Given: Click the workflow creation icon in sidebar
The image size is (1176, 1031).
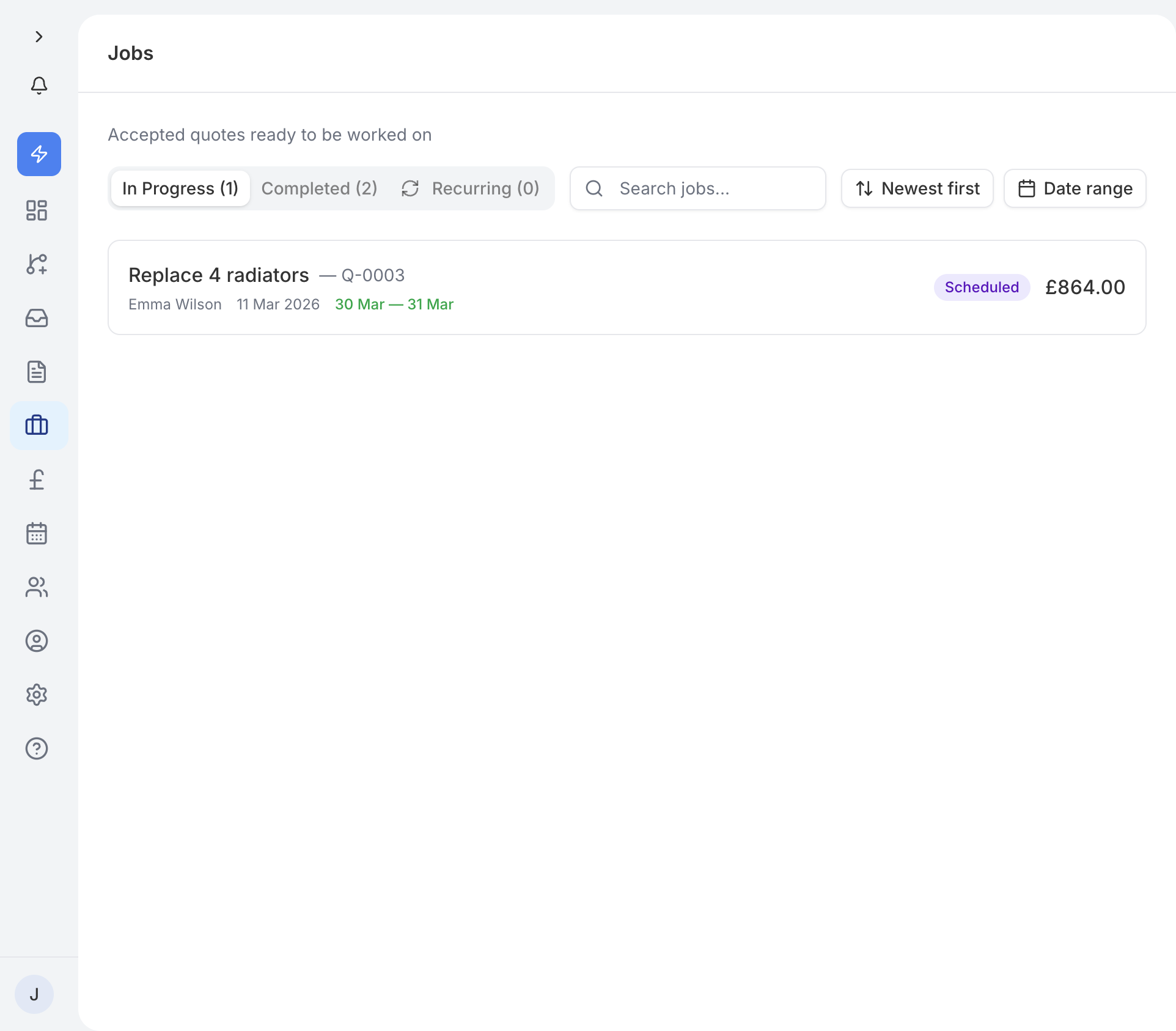Looking at the screenshot, I should click(x=36, y=264).
